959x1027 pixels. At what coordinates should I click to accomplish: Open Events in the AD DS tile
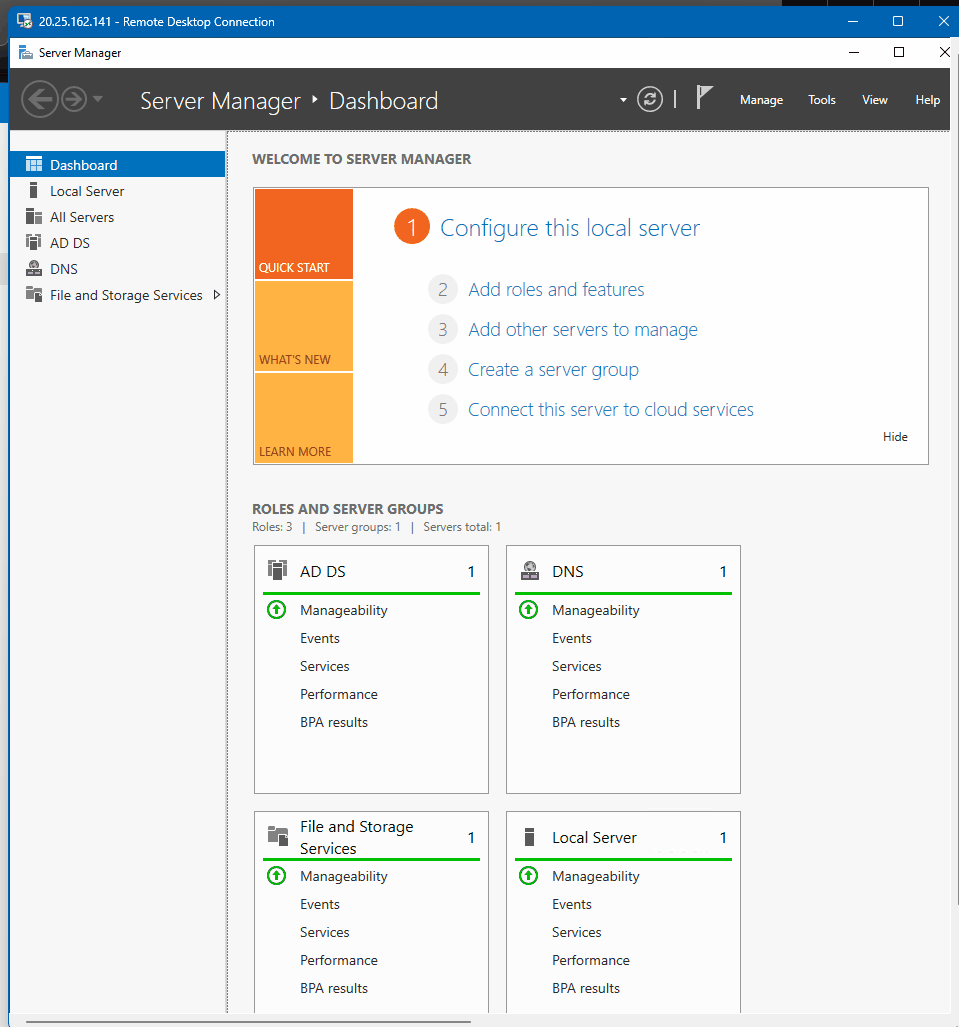(x=320, y=638)
